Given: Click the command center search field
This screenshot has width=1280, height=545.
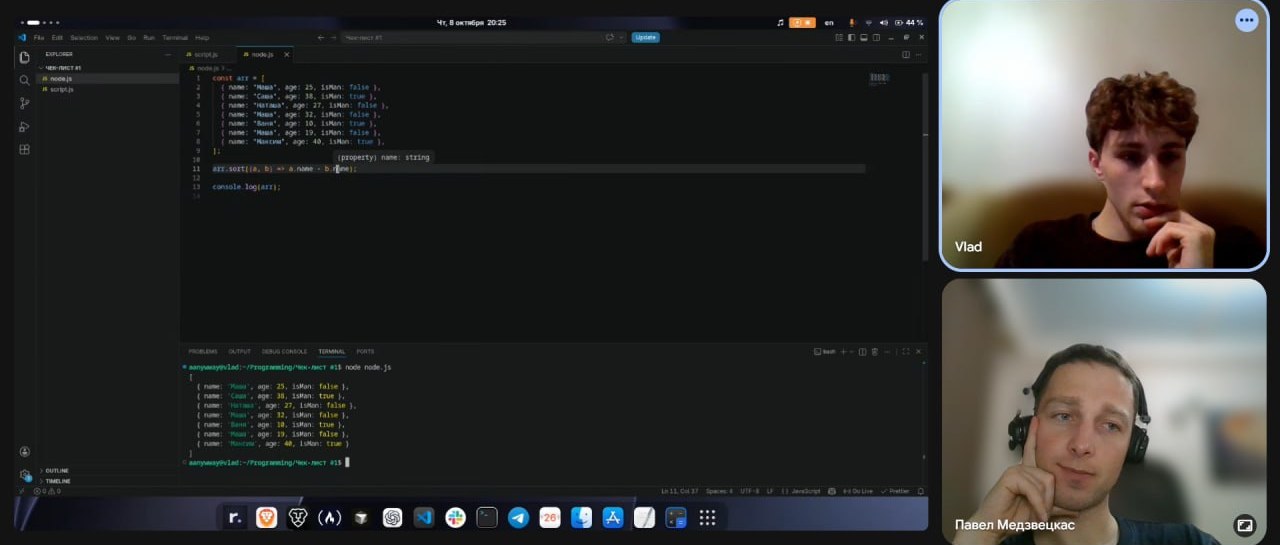Looking at the screenshot, I should (x=470, y=37).
